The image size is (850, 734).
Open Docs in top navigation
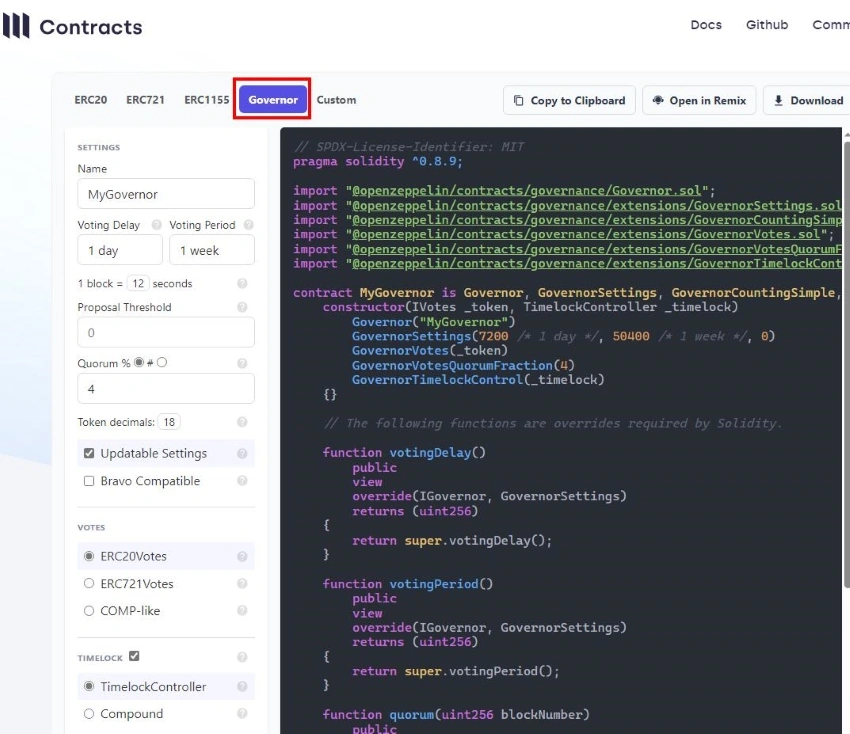tap(706, 25)
